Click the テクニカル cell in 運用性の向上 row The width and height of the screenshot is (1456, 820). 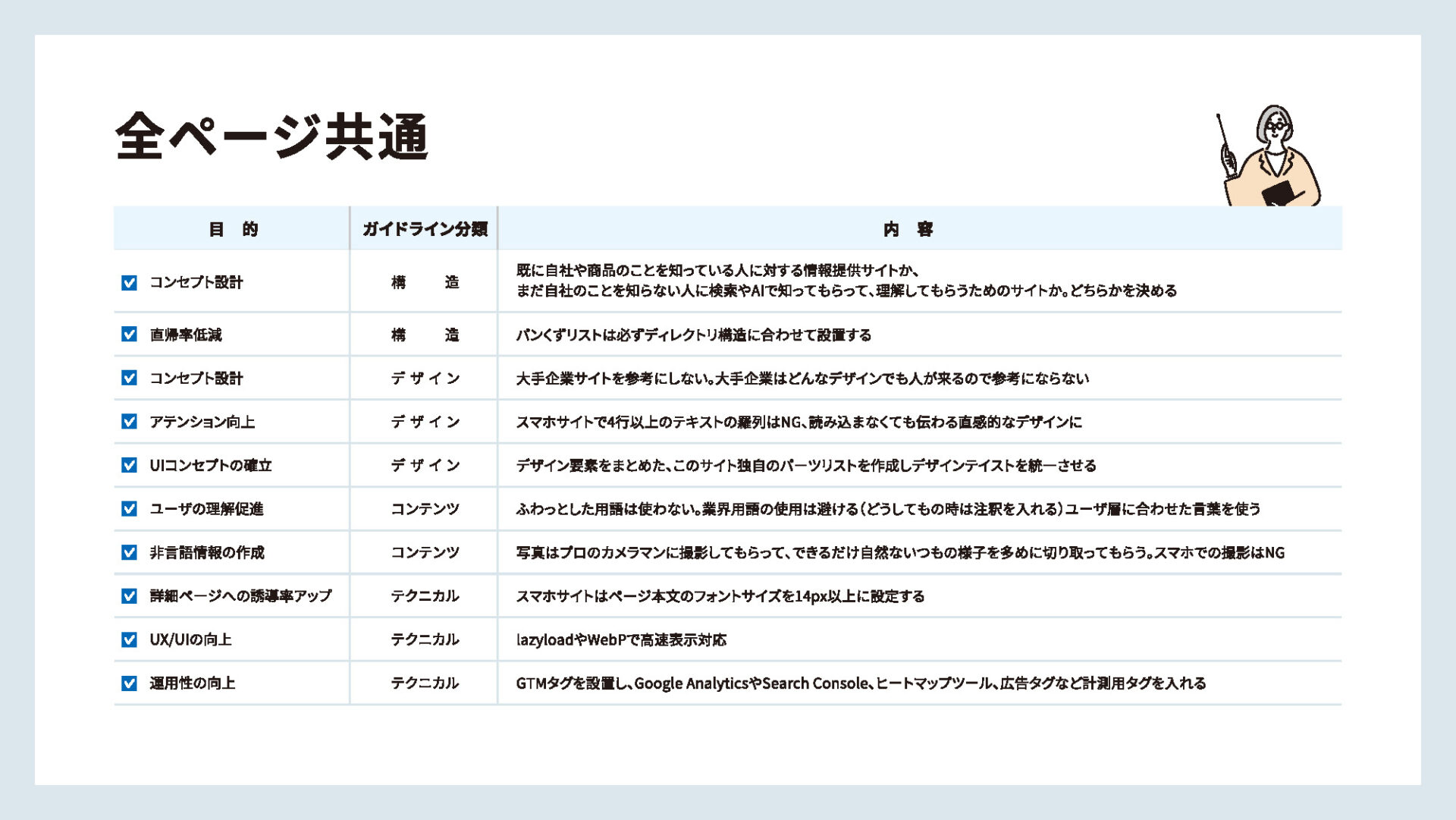coord(424,683)
